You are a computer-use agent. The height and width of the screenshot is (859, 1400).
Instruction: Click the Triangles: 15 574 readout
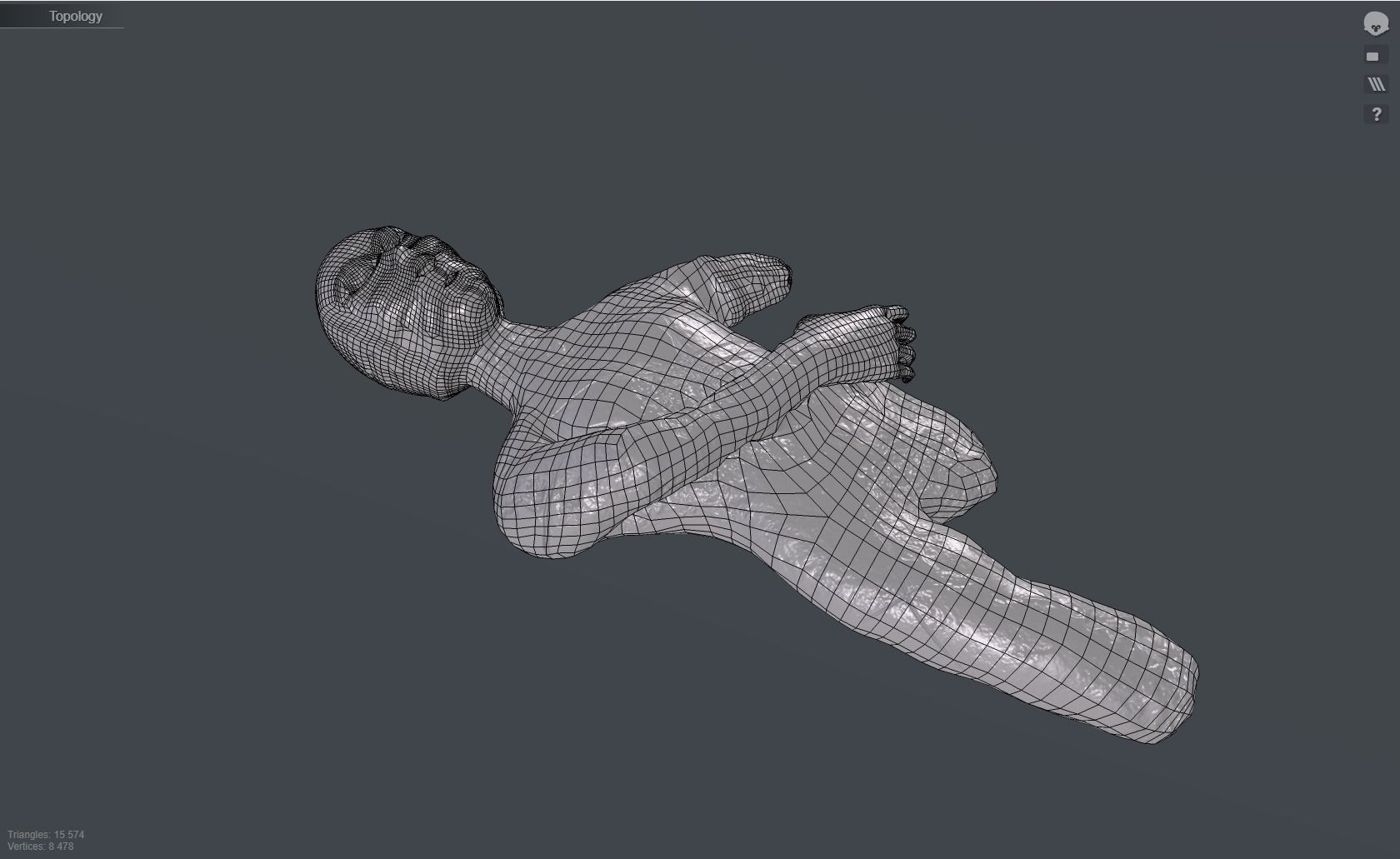click(46, 834)
